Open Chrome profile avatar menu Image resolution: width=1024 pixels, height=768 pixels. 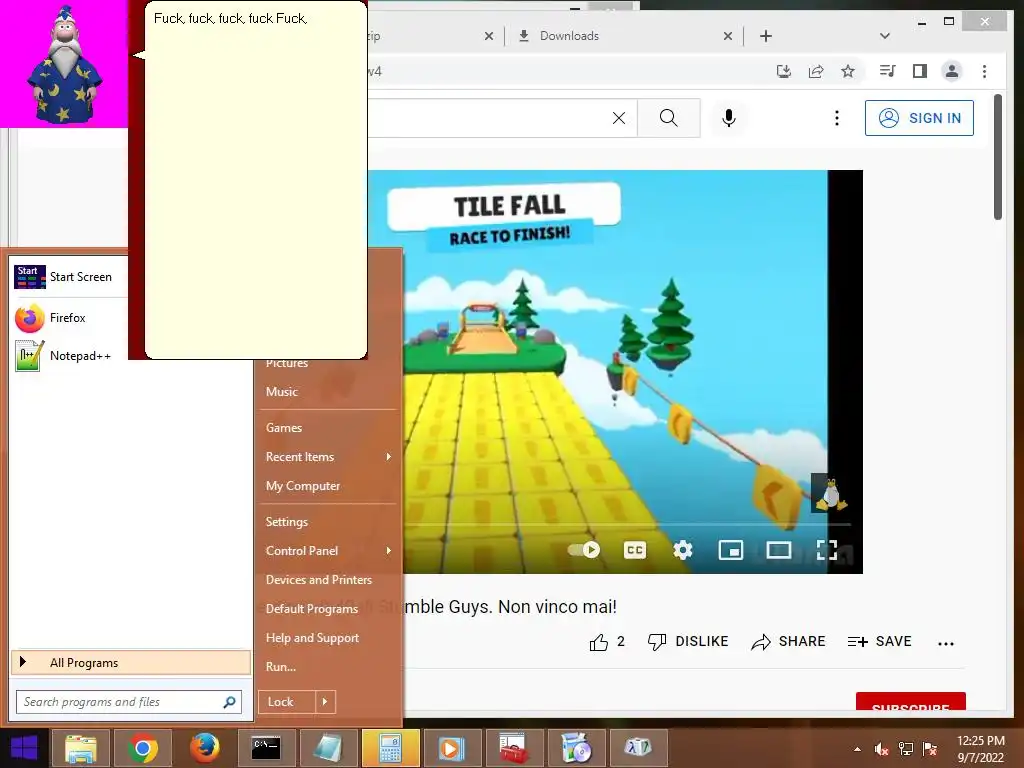[x=952, y=71]
